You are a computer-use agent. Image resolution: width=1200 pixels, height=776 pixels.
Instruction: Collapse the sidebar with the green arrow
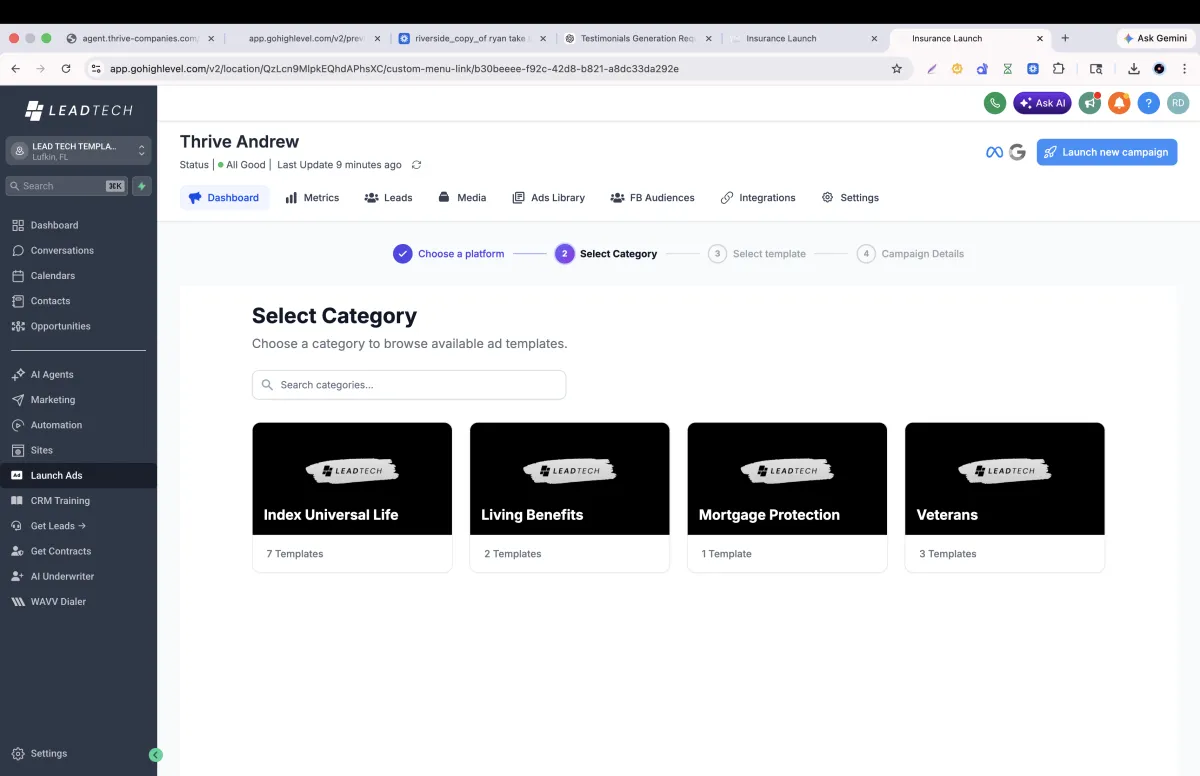pyautogui.click(x=156, y=755)
